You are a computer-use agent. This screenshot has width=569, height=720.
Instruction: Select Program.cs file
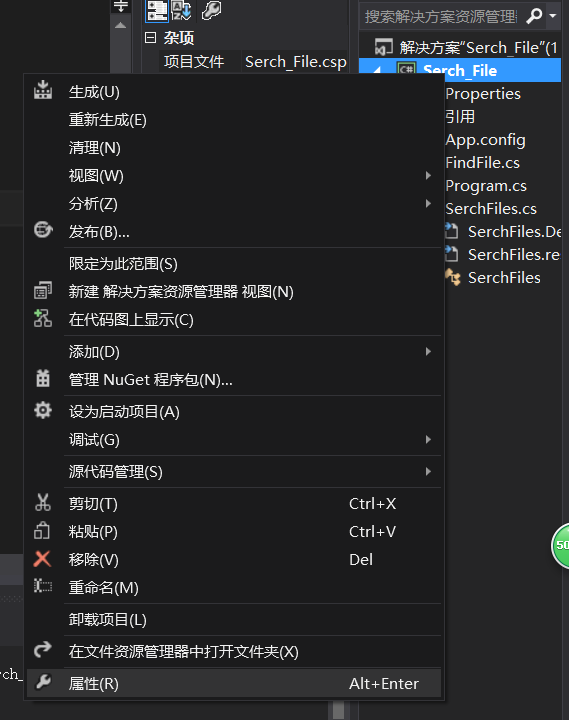click(486, 186)
